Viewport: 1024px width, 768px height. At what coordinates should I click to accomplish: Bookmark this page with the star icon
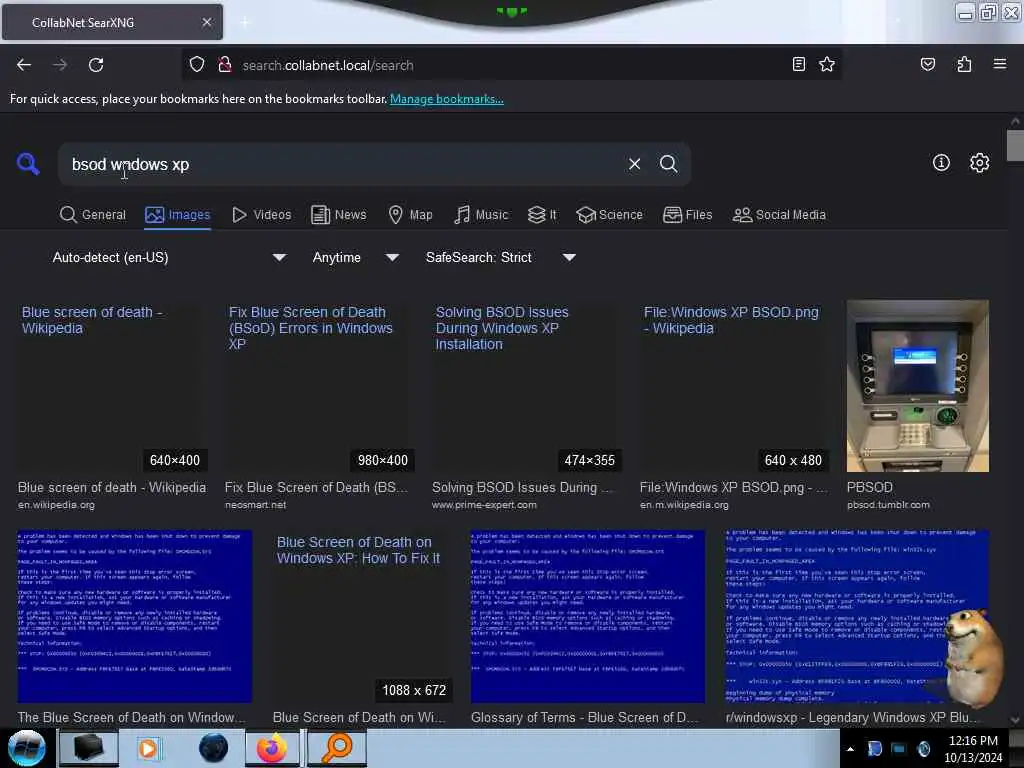pos(827,65)
